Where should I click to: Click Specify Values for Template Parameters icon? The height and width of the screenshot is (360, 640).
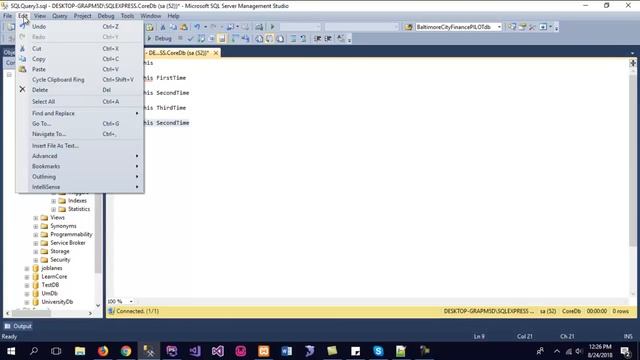[340, 38]
